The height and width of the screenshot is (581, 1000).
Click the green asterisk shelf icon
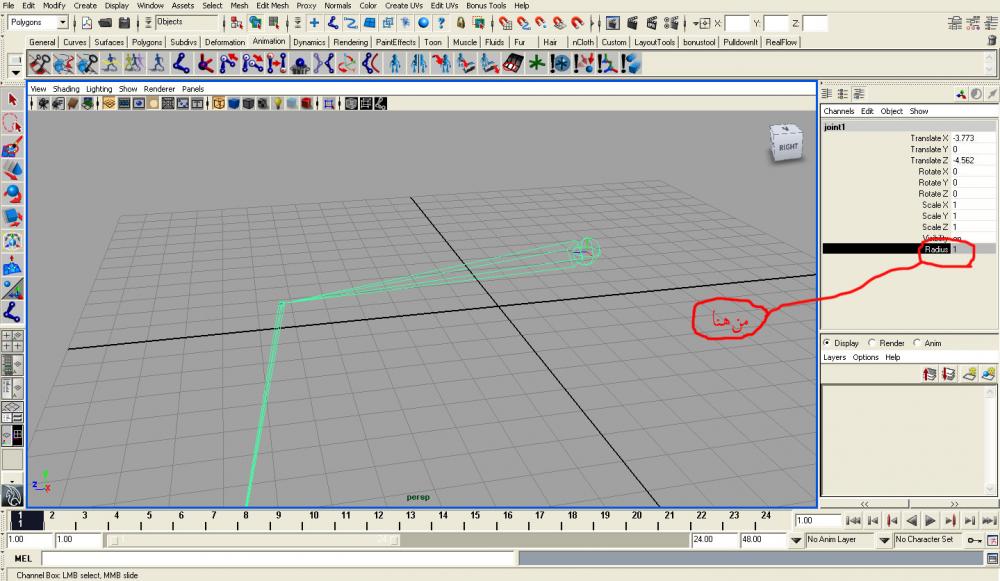pos(536,64)
